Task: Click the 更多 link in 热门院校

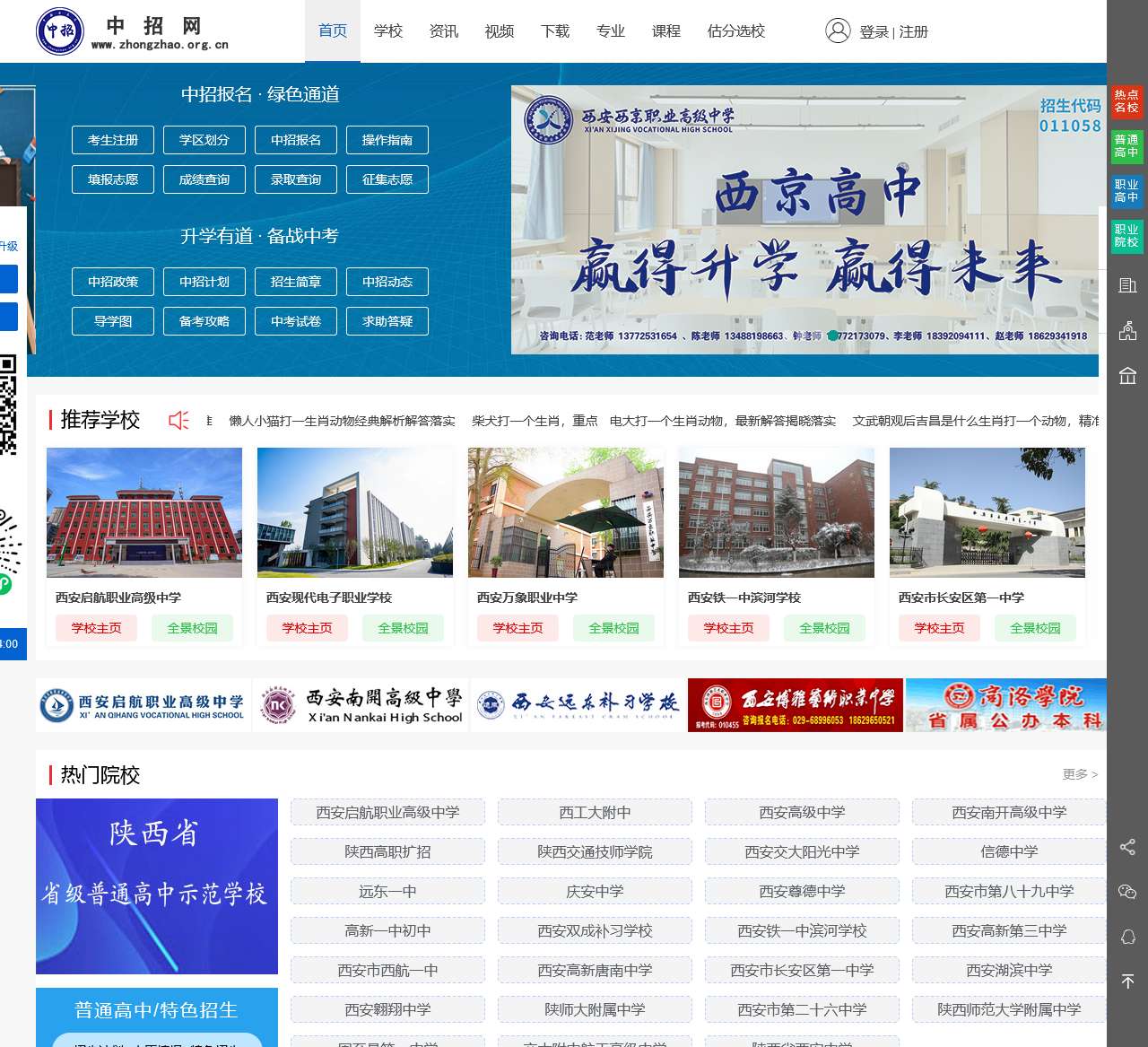Action: (x=1080, y=774)
